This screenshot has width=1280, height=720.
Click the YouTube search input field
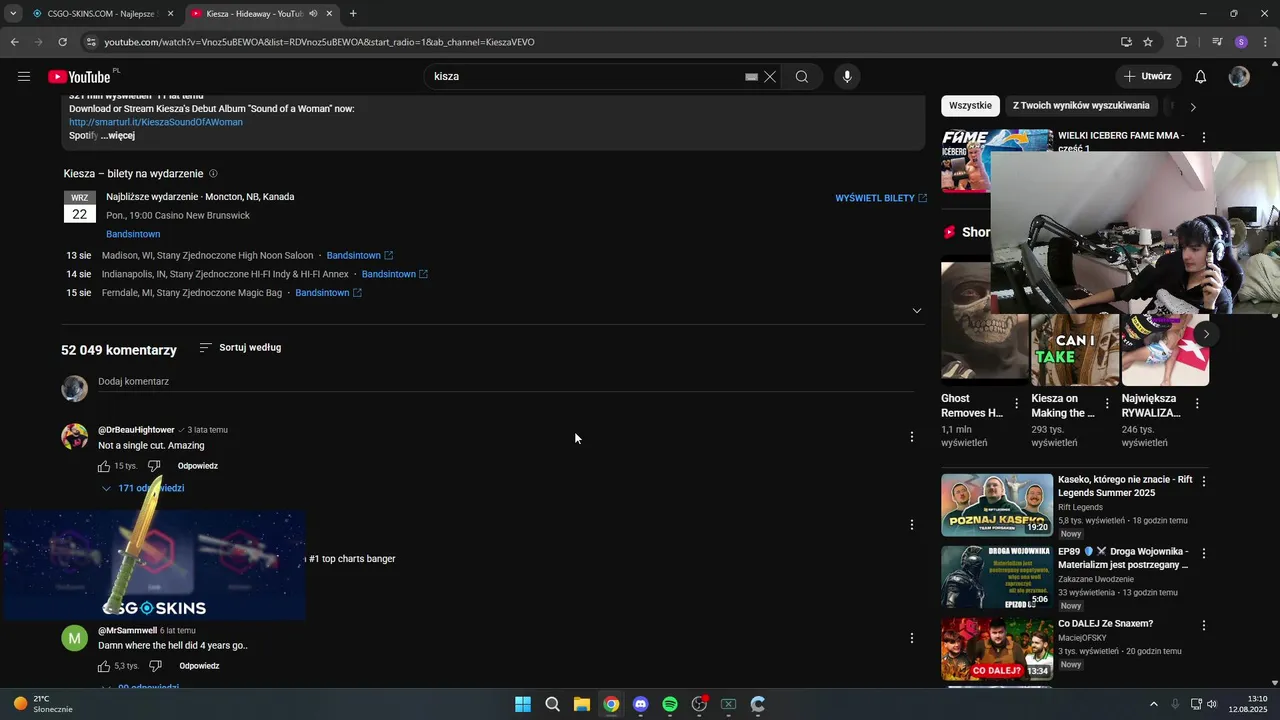(585, 77)
